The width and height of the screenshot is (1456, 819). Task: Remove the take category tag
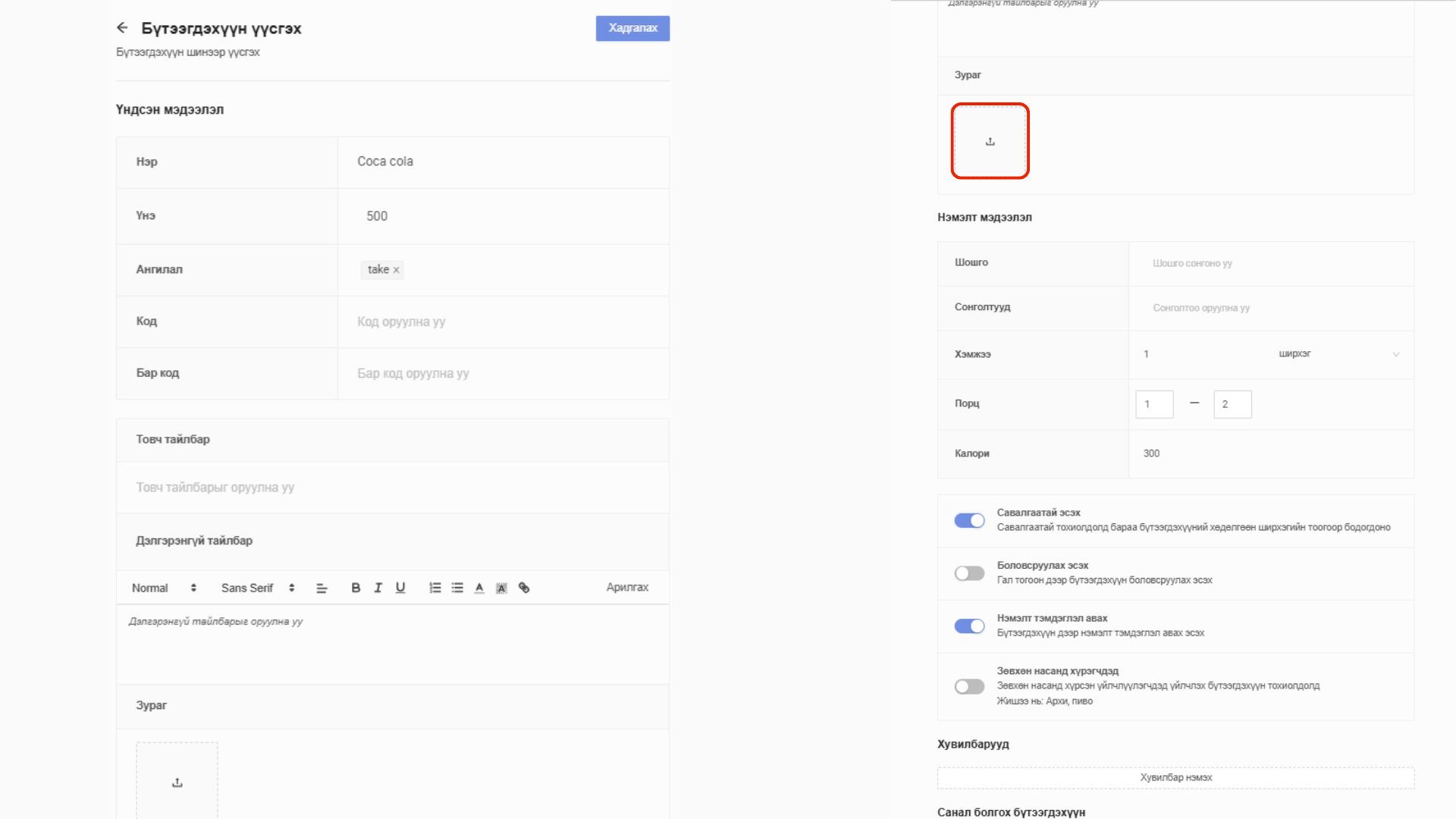point(396,270)
